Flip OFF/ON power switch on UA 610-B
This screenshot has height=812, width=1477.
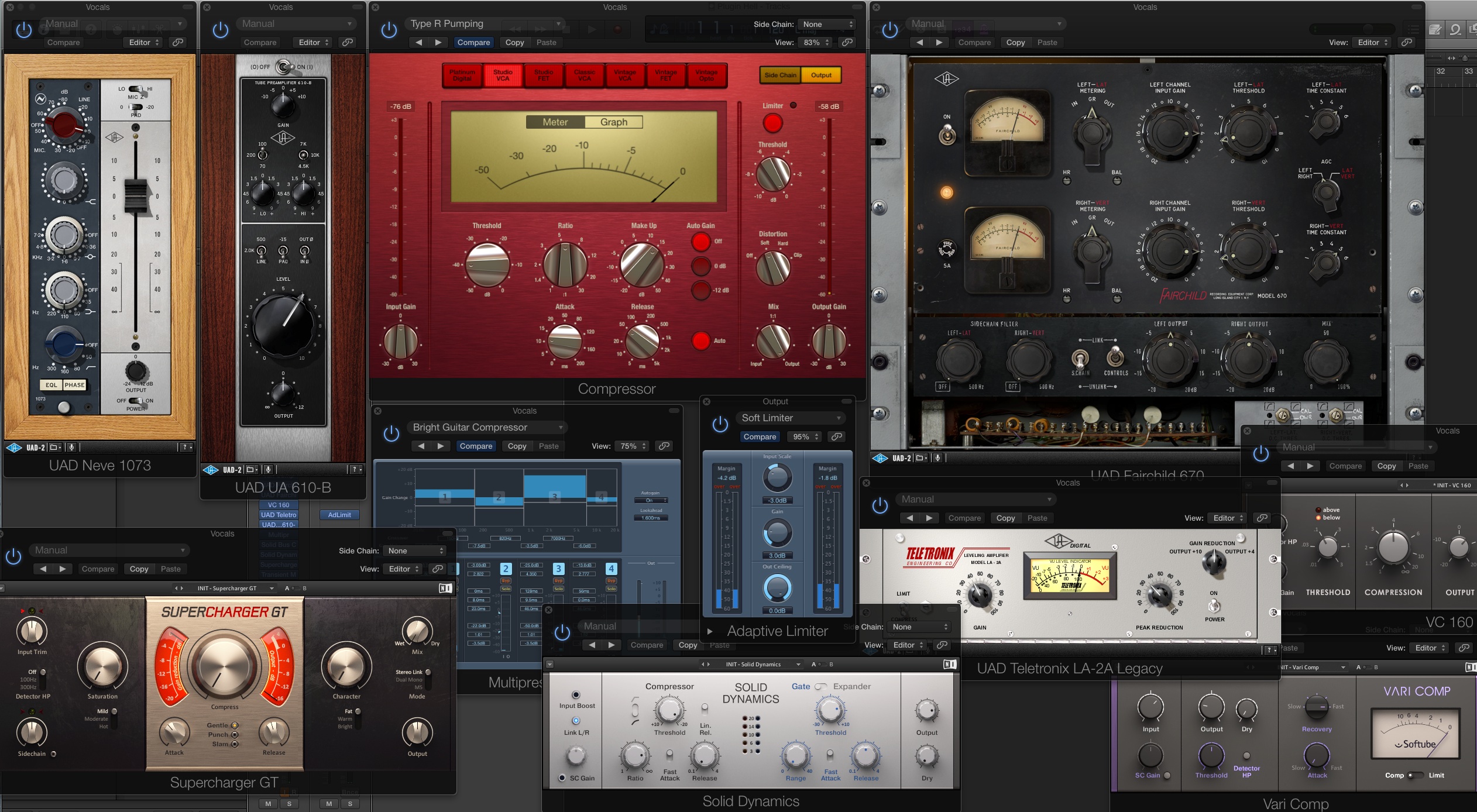pos(284,67)
